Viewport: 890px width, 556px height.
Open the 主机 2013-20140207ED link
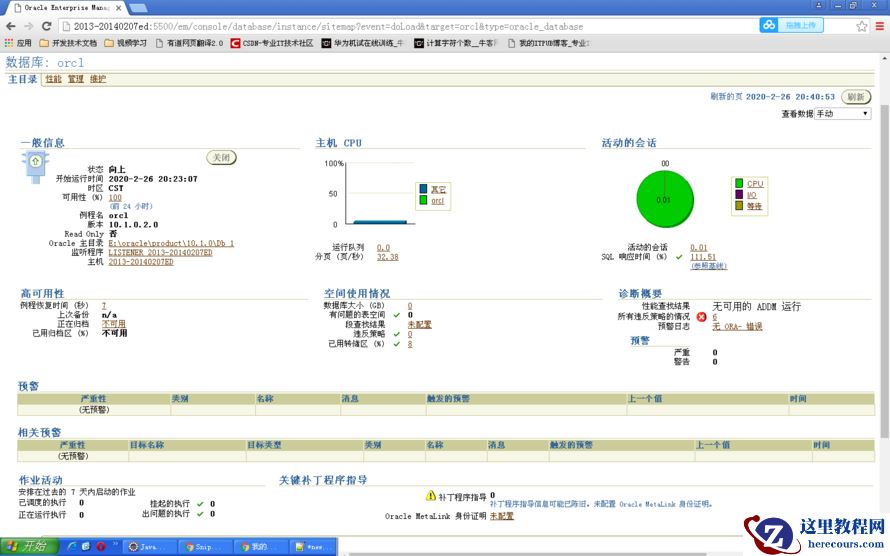tap(141, 262)
